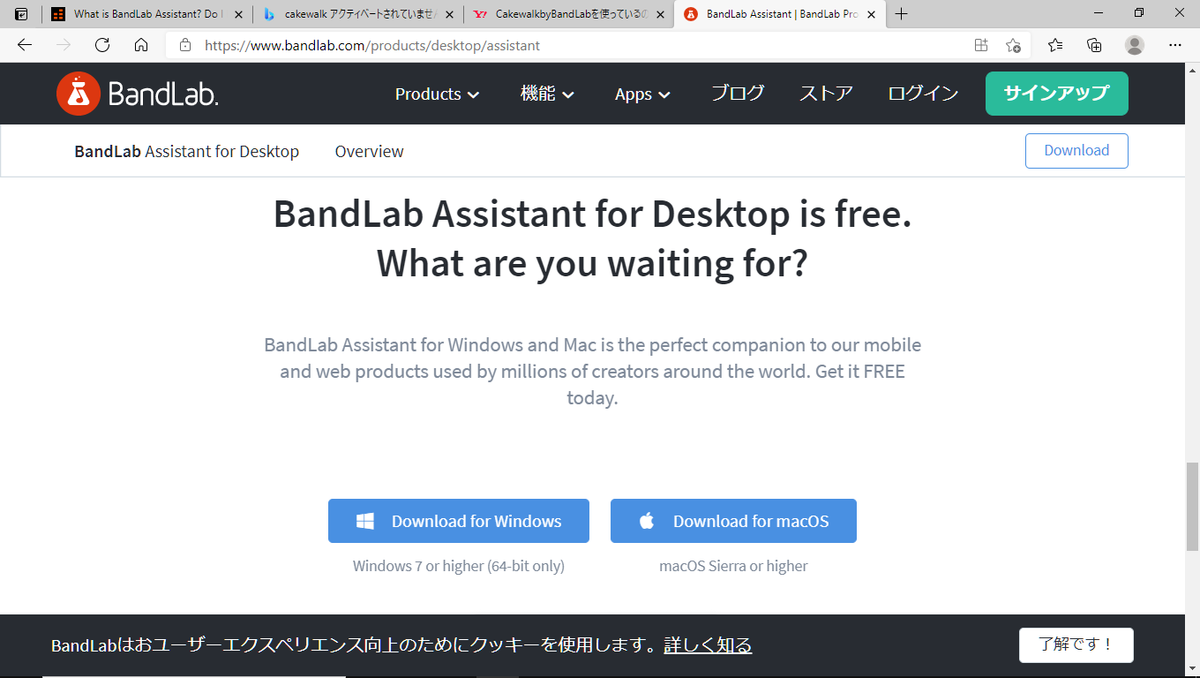Open the app available install icon in address bar
The width and height of the screenshot is (1200, 678).
[x=981, y=45]
